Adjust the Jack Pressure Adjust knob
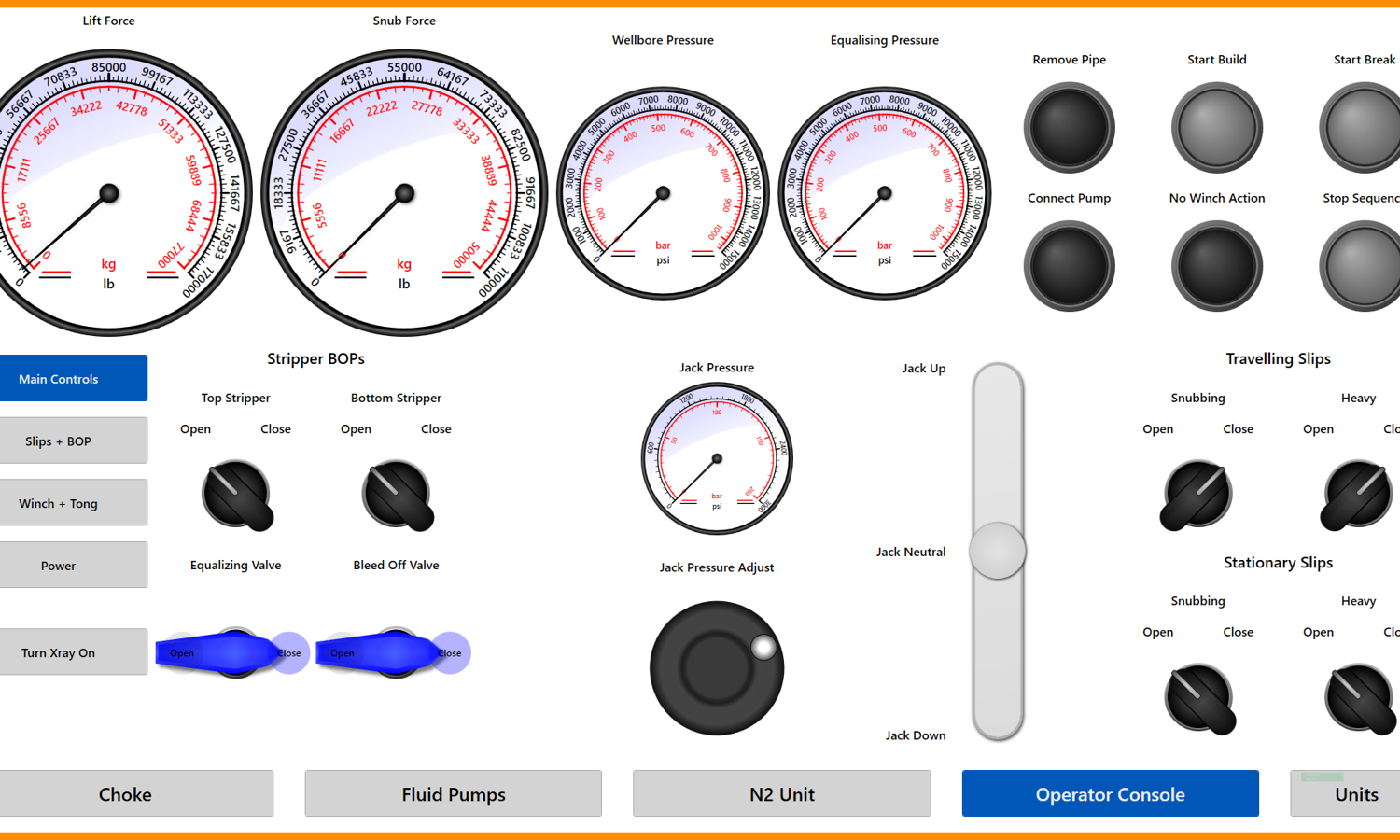This screenshot has width=1400, height=840. pyautogui.click(x=716, y=668)
